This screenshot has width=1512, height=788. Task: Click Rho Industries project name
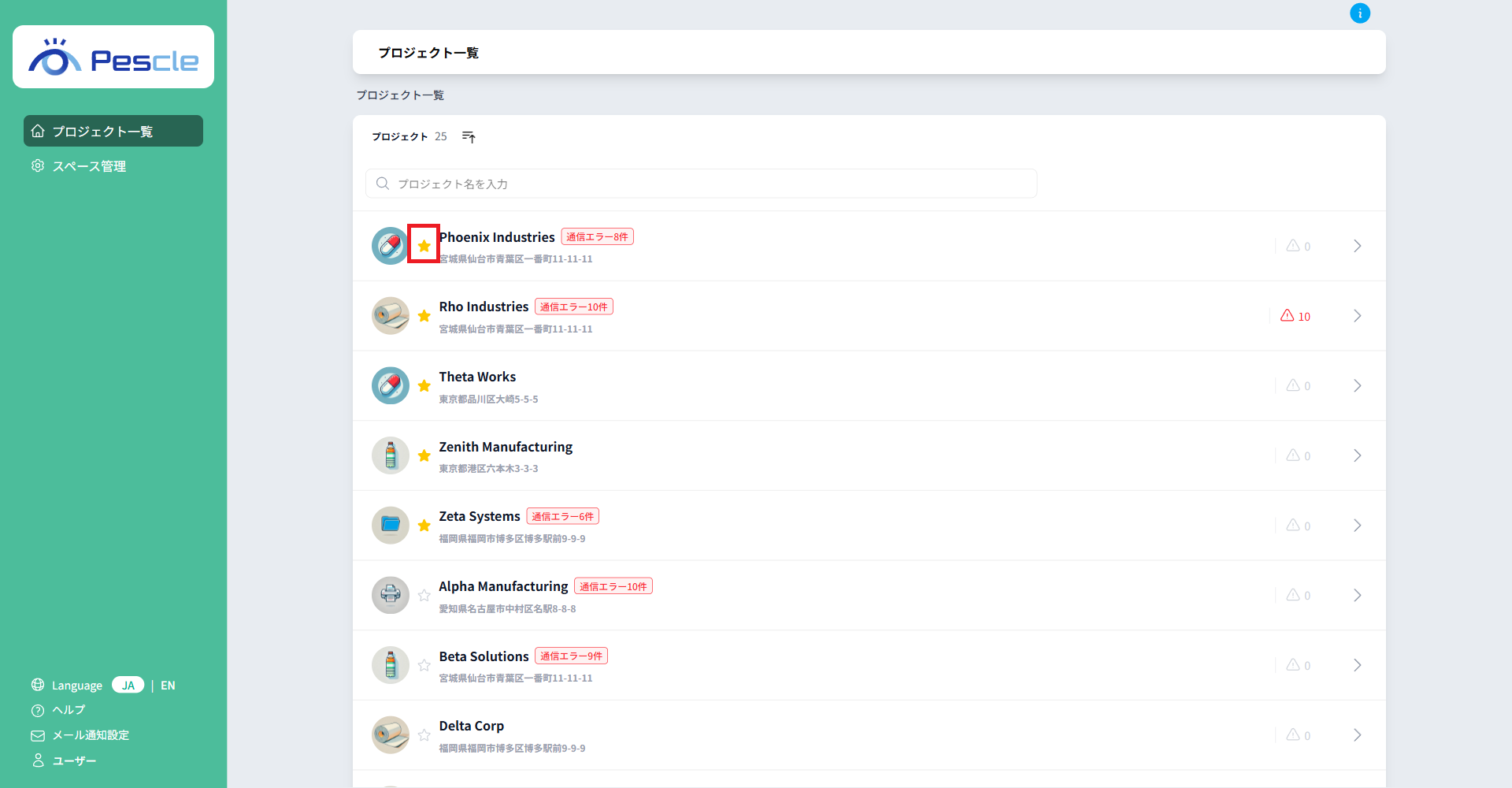(x=484, y=307)
